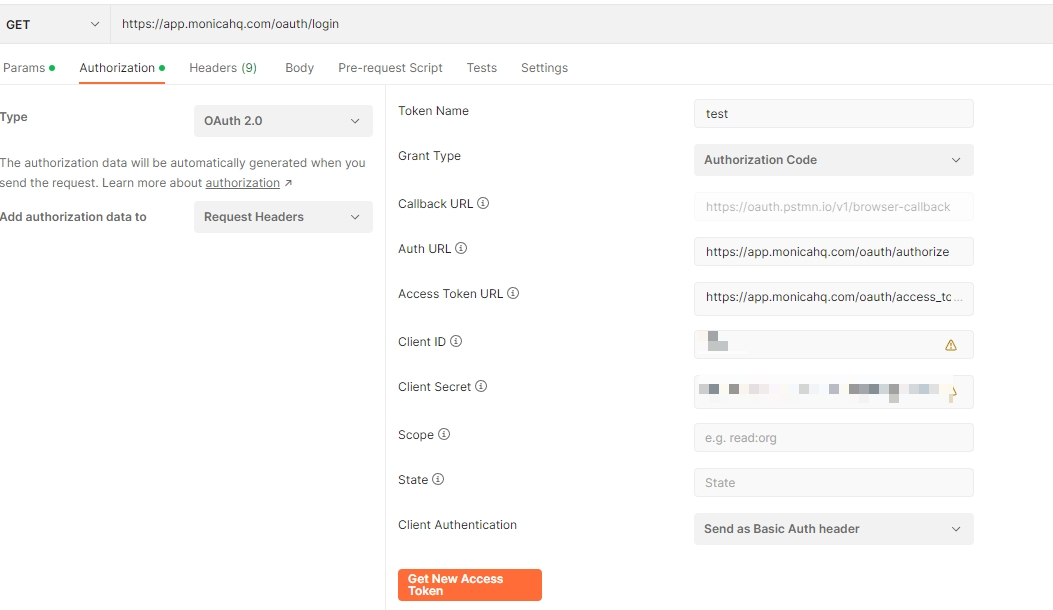Click the Access Token URL info icon
The width and height of the screenshot is (1053, 610).
[x=513, y=293]
